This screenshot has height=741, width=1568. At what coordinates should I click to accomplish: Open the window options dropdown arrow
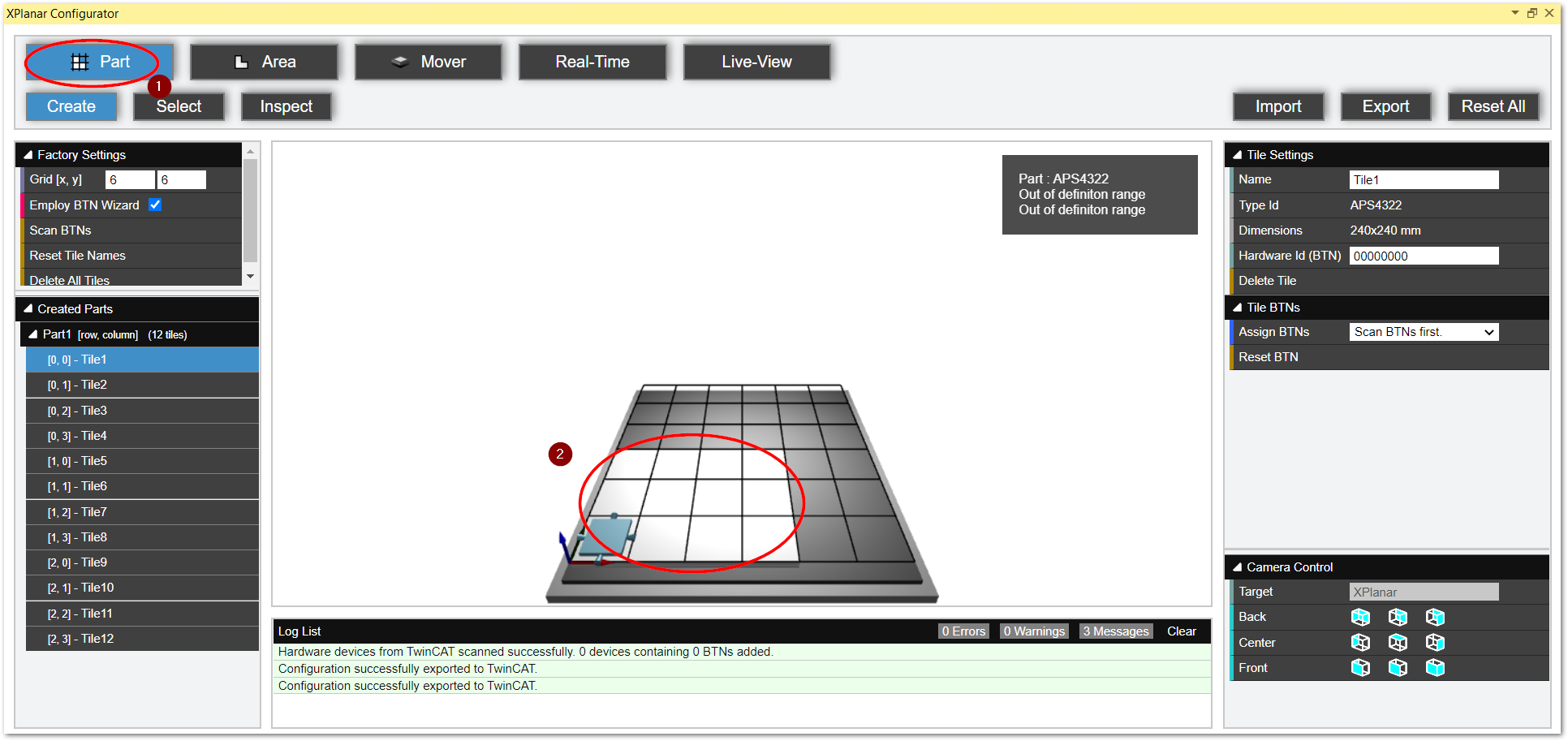pyautogui.click(x=1514, y=13)
